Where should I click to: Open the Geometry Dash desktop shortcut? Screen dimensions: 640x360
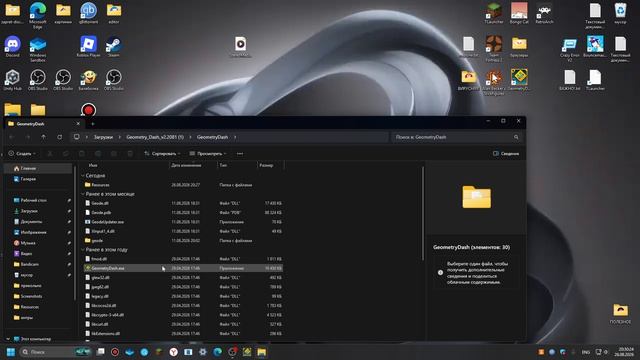click(519, 80)
